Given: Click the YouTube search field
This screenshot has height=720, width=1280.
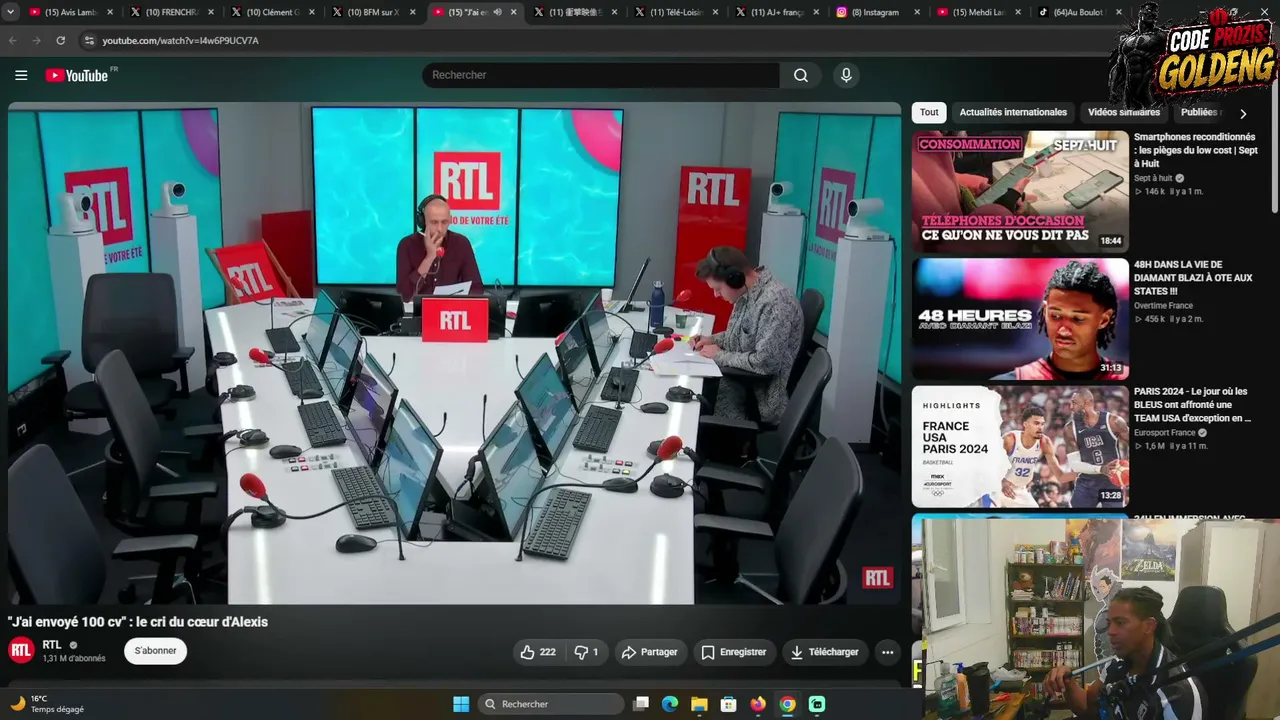Looking at the screenshot, I should coord(601,75).
